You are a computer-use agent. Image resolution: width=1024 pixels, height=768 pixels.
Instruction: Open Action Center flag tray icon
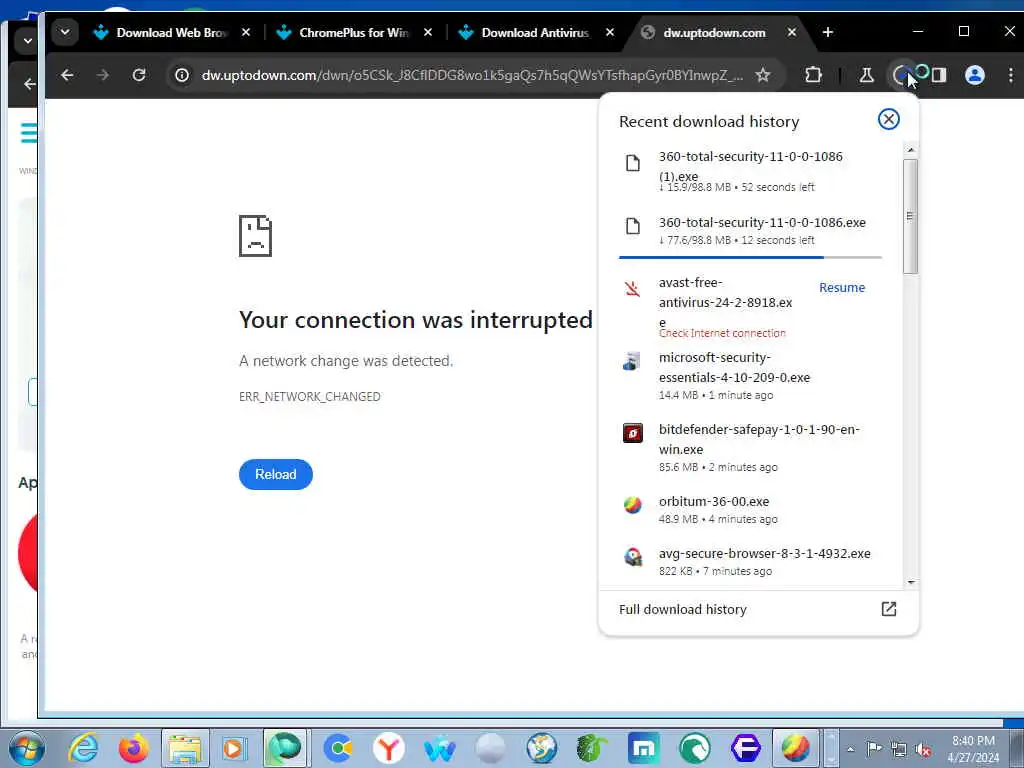coord(874,749)
